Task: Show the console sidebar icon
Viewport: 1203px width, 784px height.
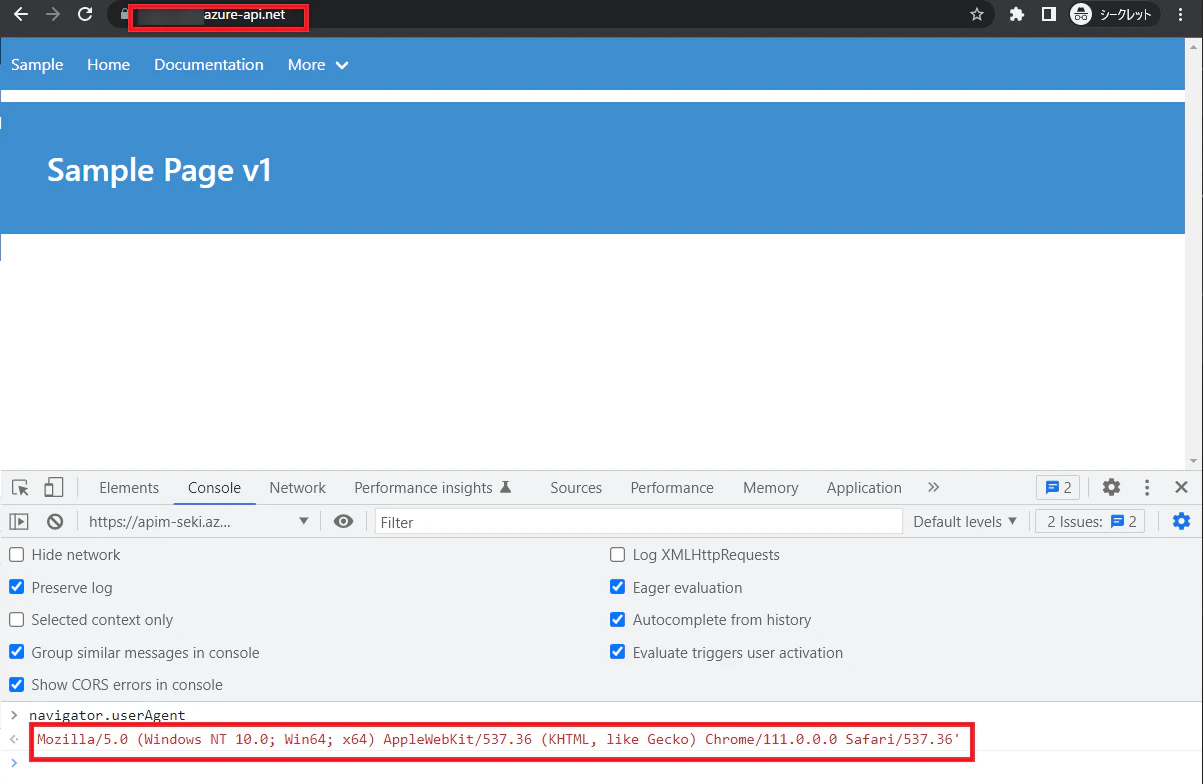Action: 19,522
